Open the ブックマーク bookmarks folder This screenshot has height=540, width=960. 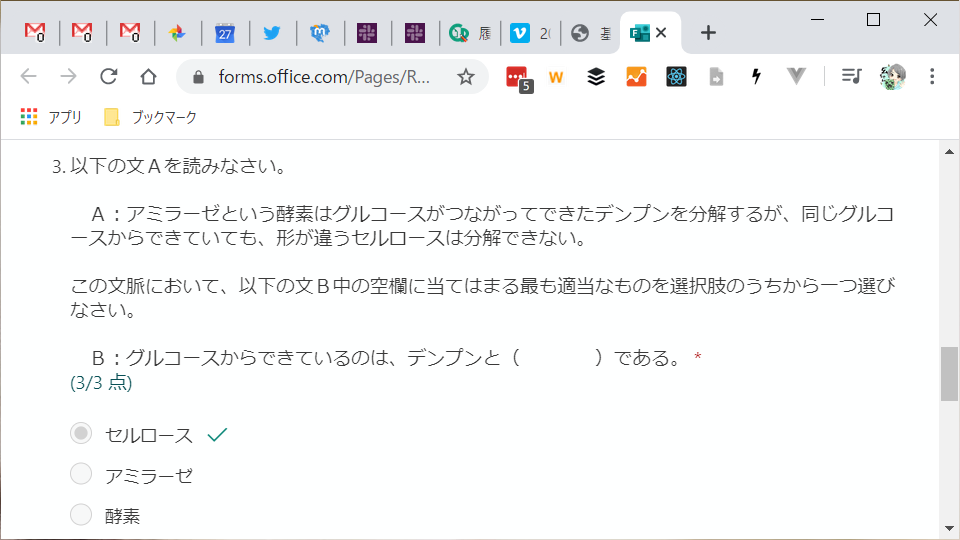[151, 117]
